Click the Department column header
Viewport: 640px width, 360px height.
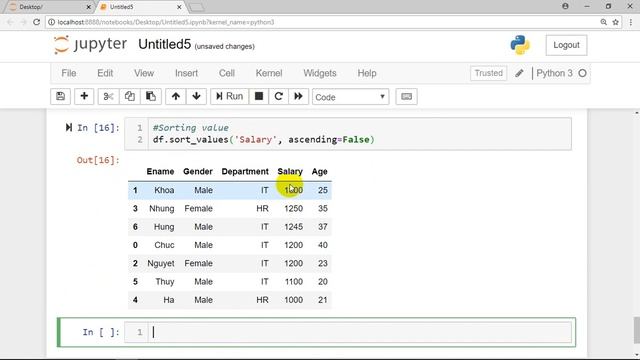click(x=245, y=171)
